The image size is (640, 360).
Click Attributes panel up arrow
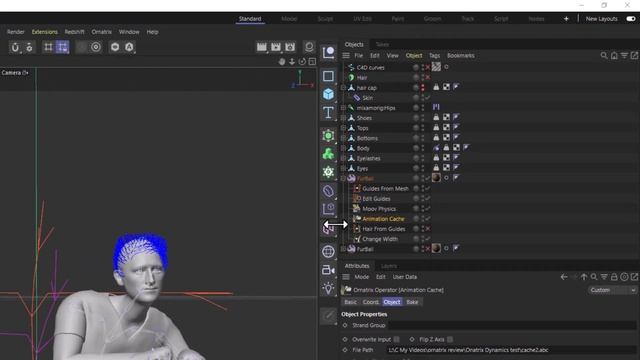click(x=584, y=277)
